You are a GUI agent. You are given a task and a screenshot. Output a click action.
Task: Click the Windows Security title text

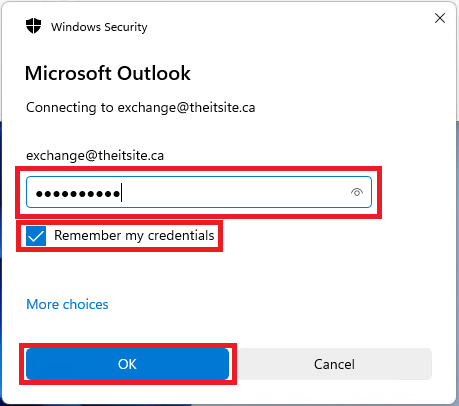point(99,27)
